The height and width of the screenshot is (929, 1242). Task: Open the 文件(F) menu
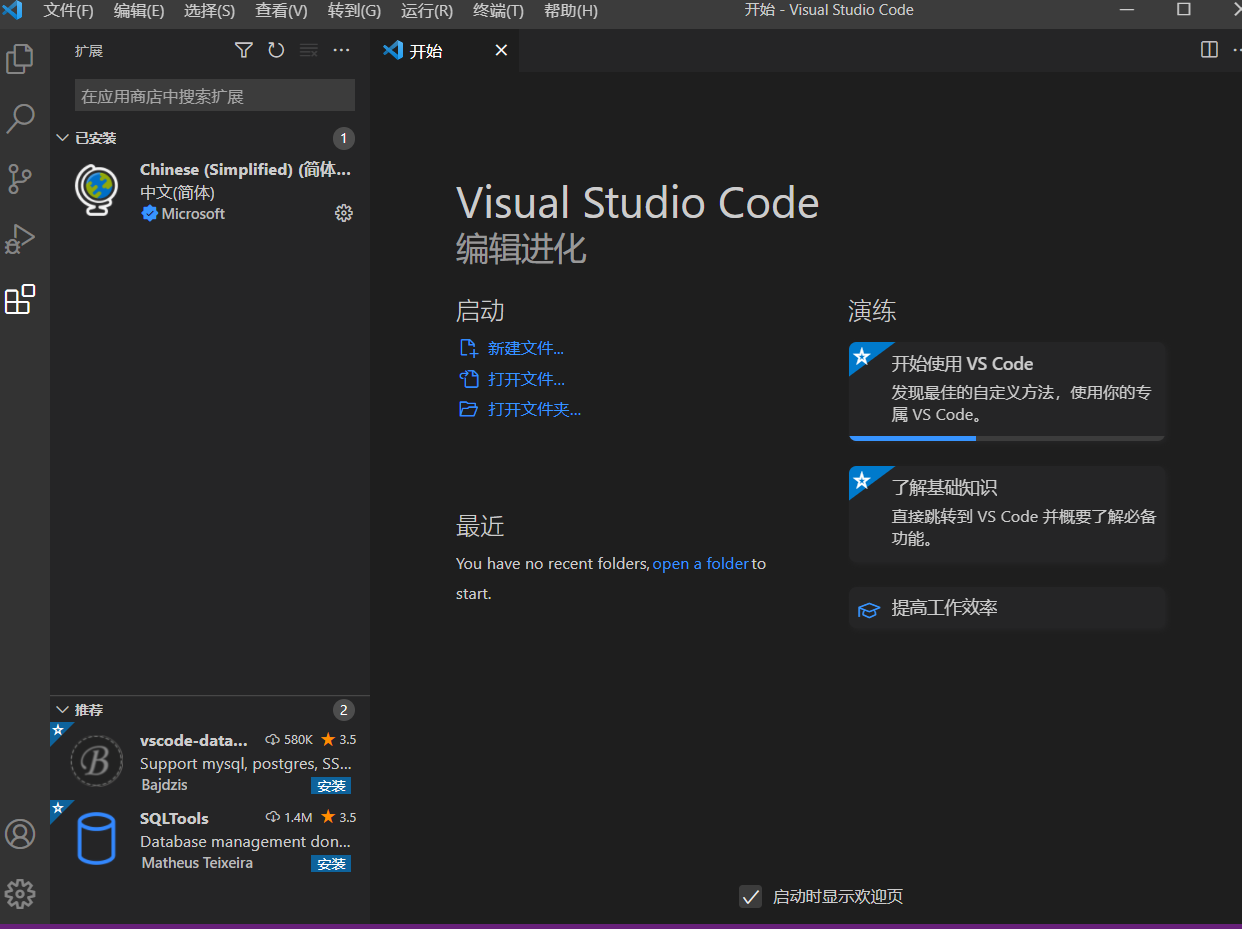tap(68, 11)
